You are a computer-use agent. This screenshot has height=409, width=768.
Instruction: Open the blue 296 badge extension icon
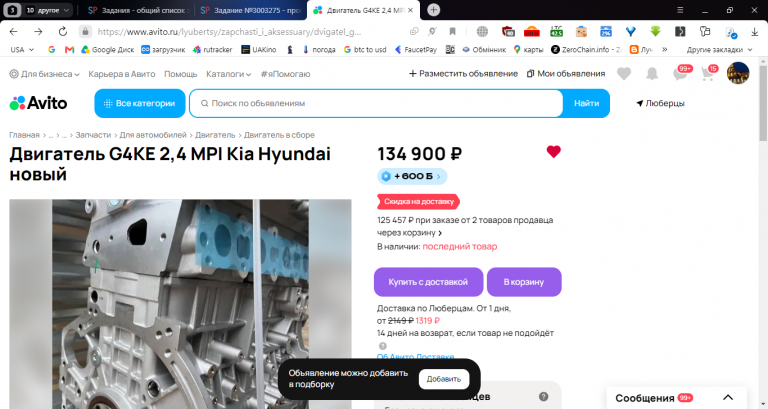click(x=606, y=32)
